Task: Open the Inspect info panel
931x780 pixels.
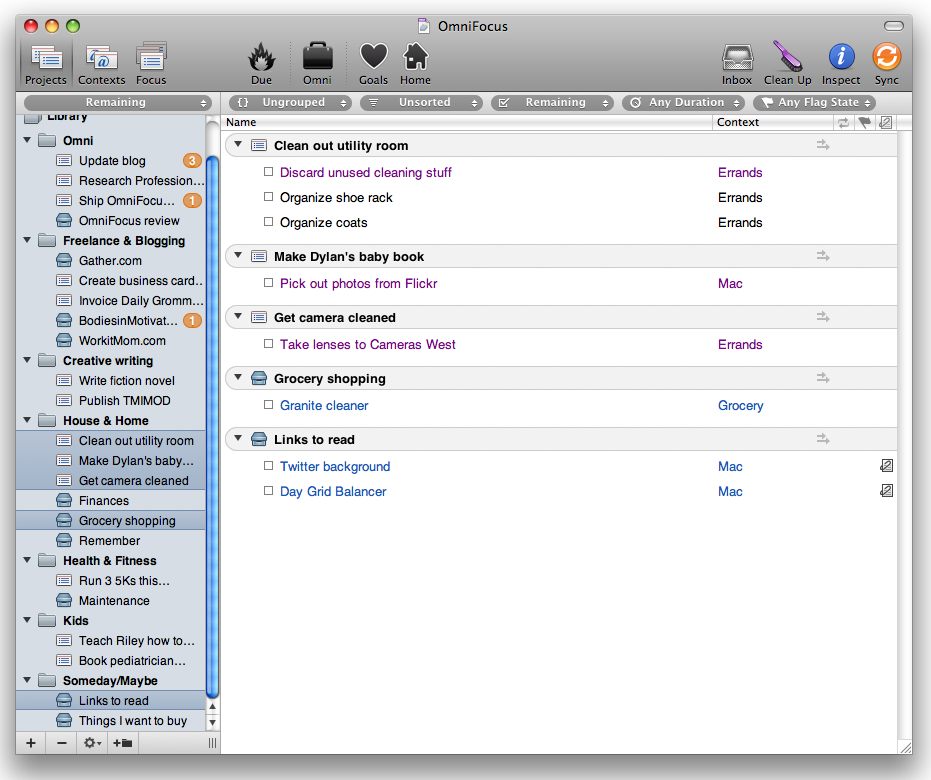Action: pyautogui.click(x=841, y=64)
